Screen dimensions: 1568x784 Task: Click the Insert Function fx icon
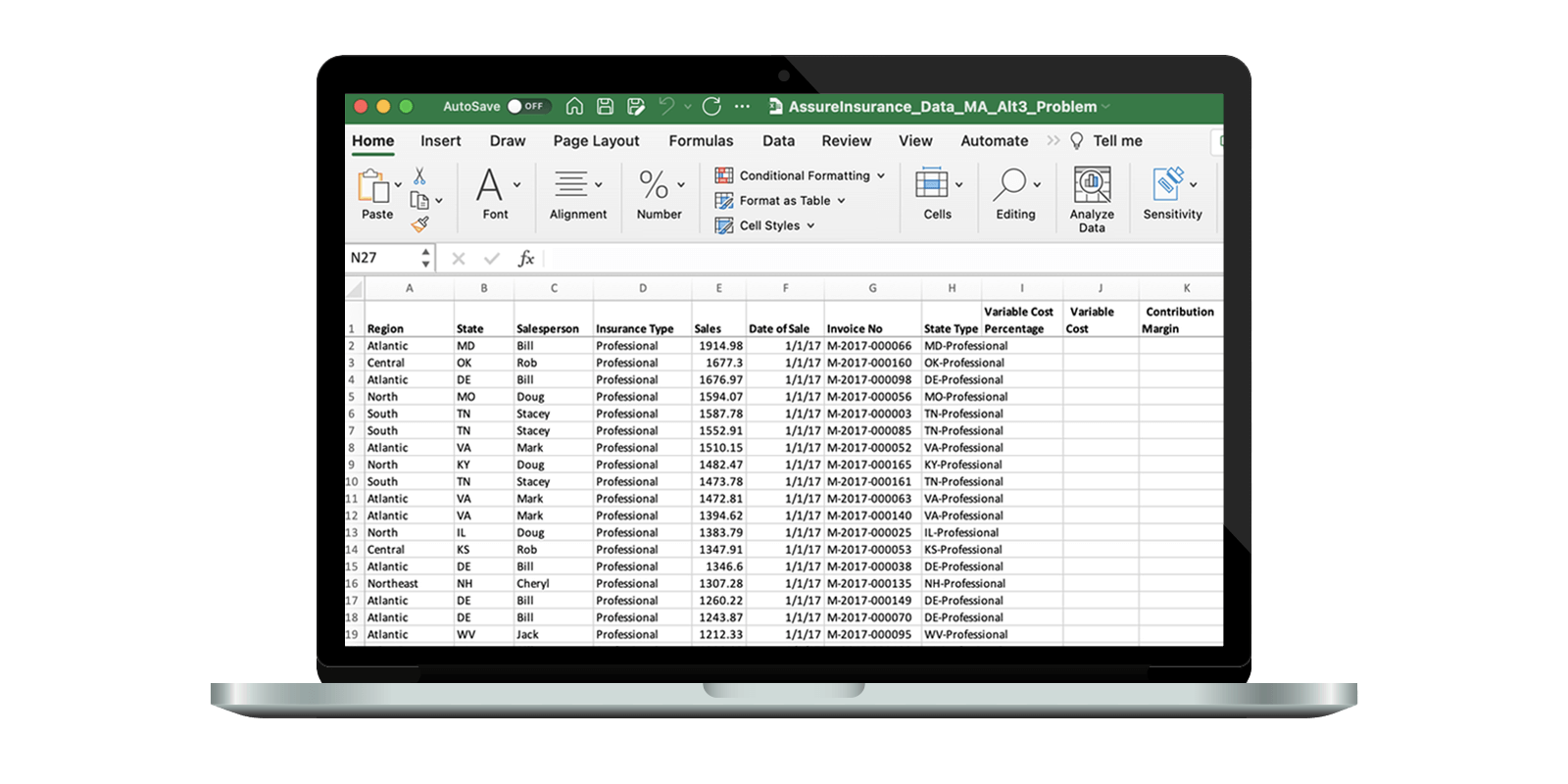(526, 258)
